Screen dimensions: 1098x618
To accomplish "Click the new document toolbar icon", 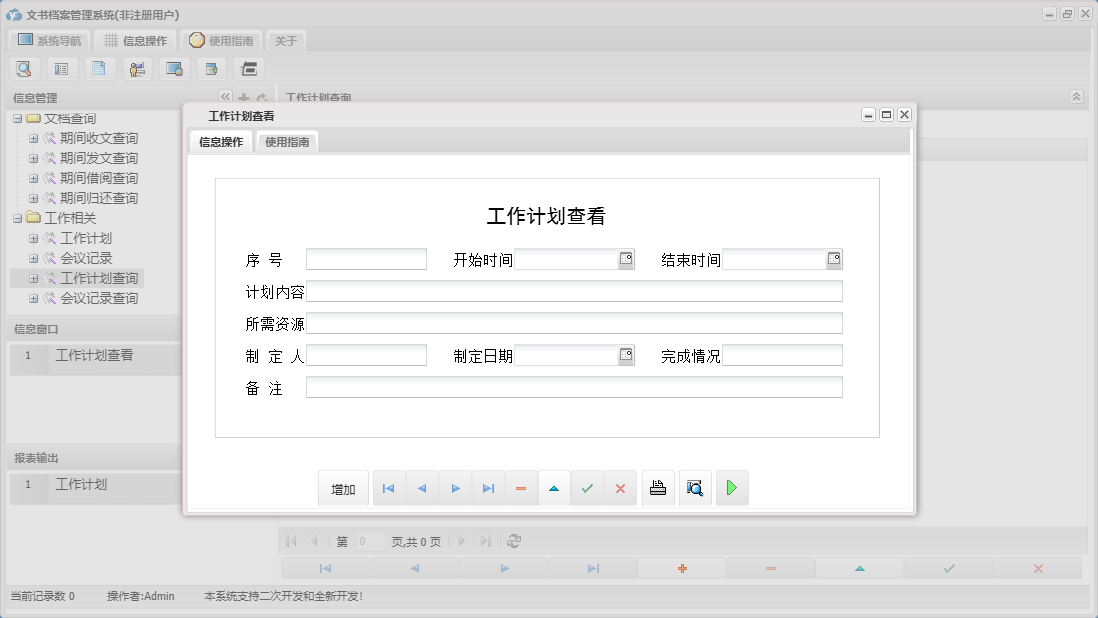I will 99,68.
